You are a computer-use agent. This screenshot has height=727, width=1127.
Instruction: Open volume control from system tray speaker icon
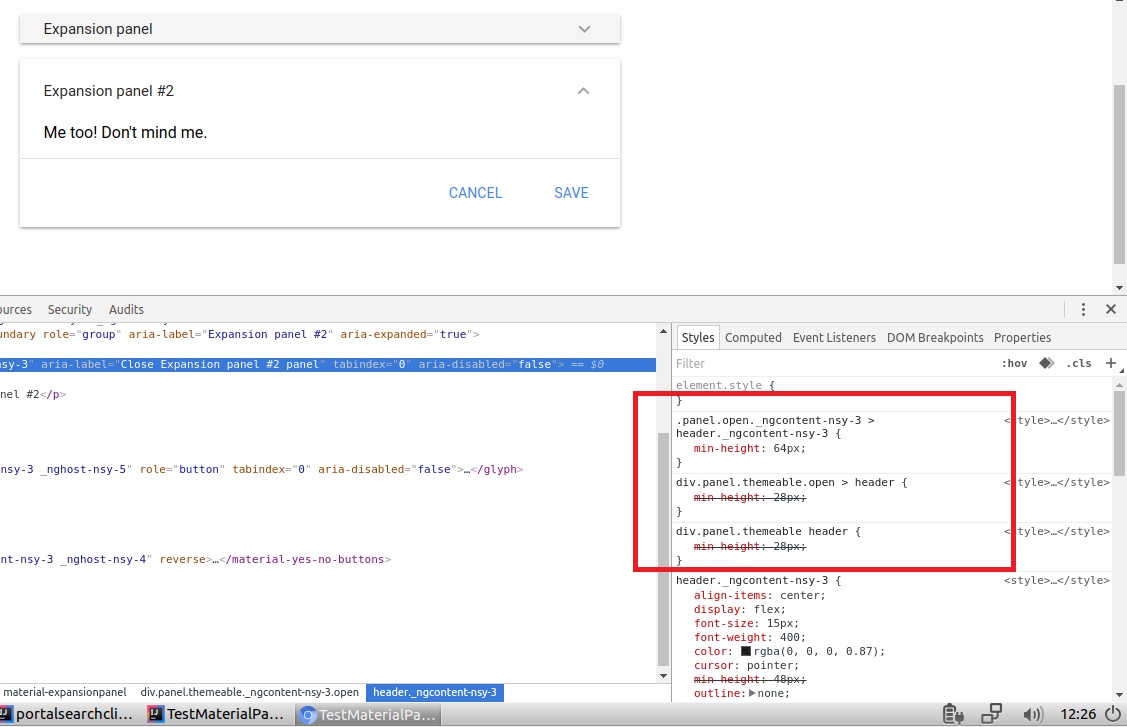tap(1033, 714)
